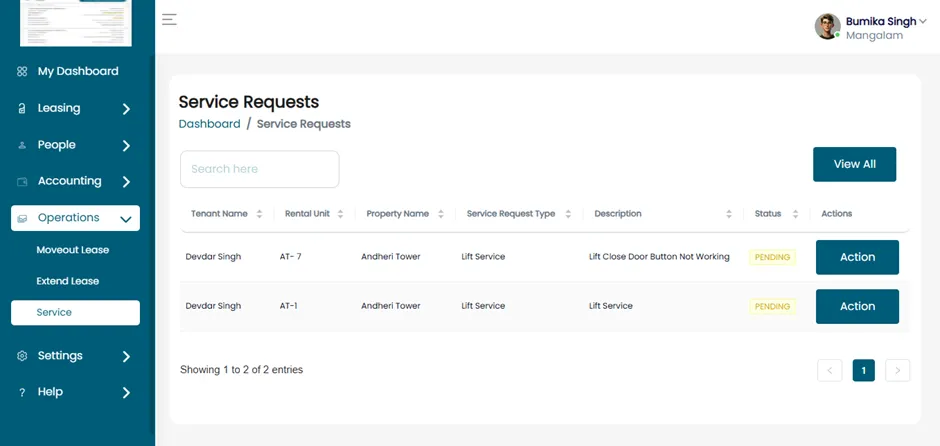Expand the Settings menu chevron
940x446 pixels.
tap(126, 357)
